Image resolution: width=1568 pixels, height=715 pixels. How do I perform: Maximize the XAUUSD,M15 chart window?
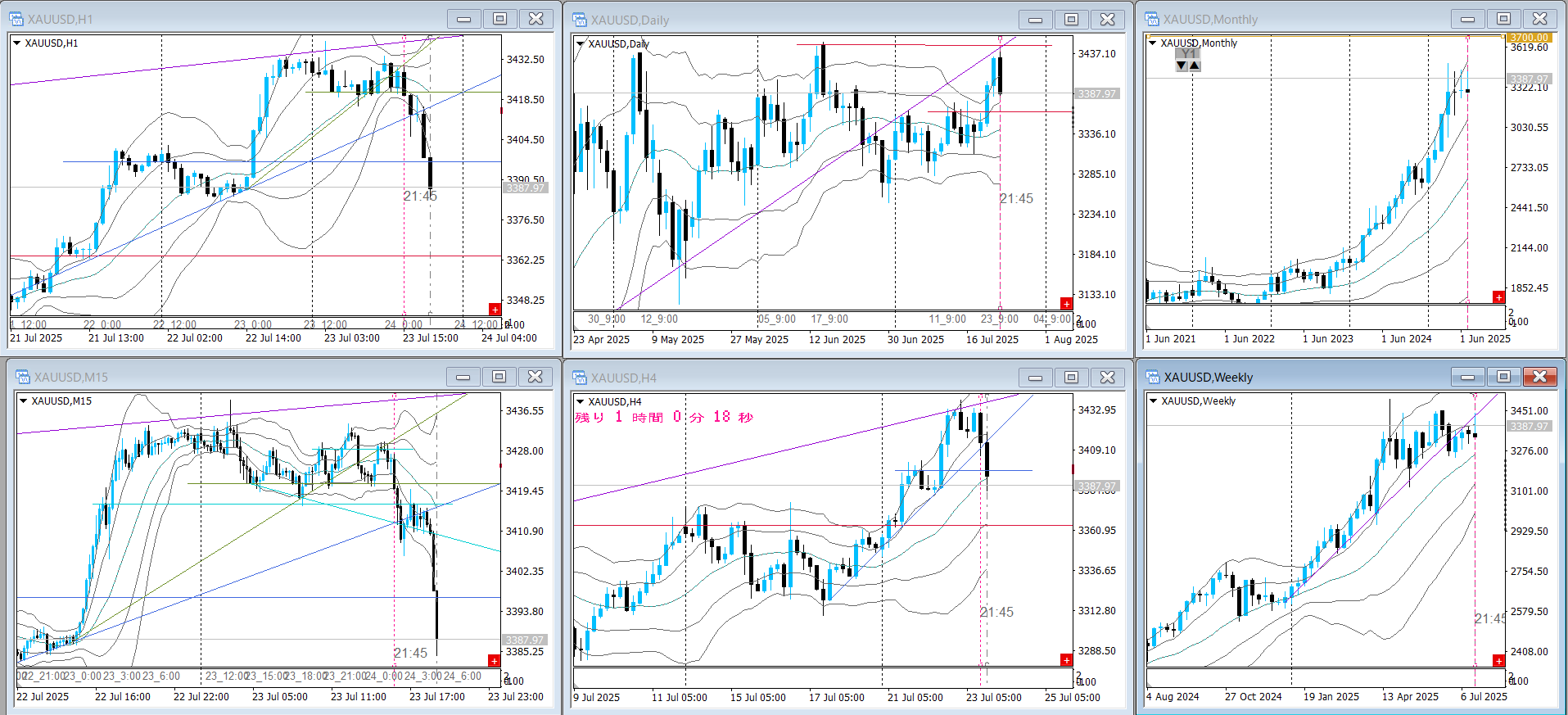[499, 377]
